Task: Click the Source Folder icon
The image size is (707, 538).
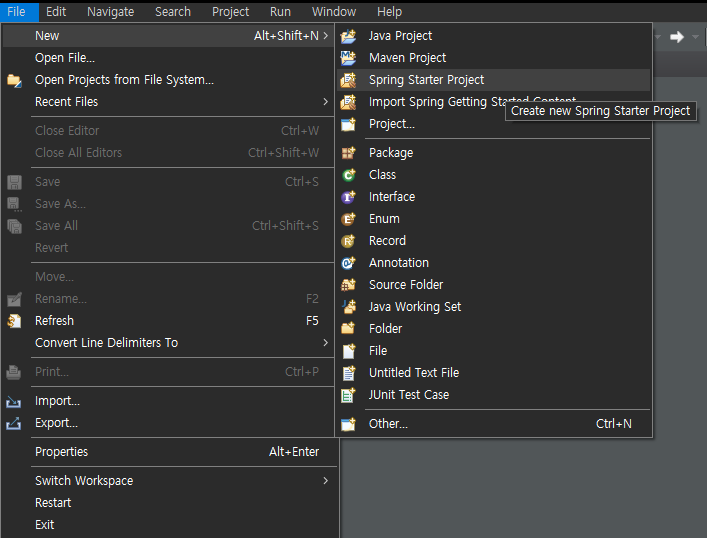Action: 348,285
